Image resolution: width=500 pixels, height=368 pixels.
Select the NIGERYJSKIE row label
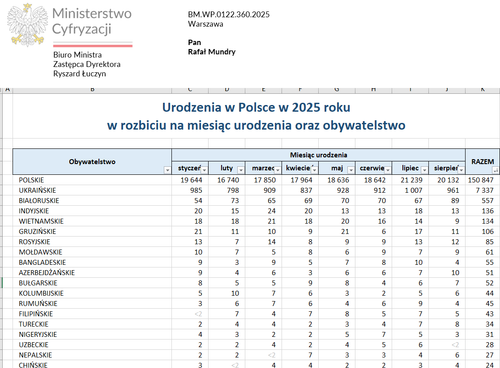38,335
